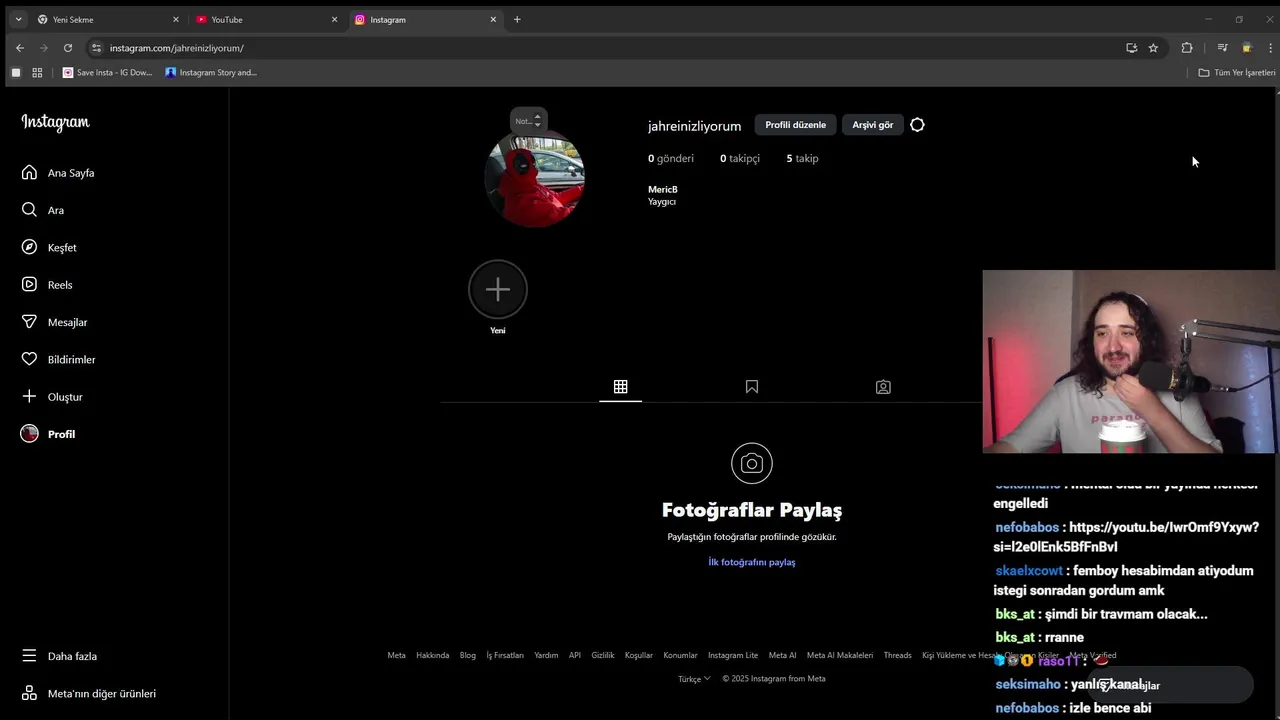Click the Meta AI footer link
Viewport: 1280px width, 720px height.
[783, 655]
